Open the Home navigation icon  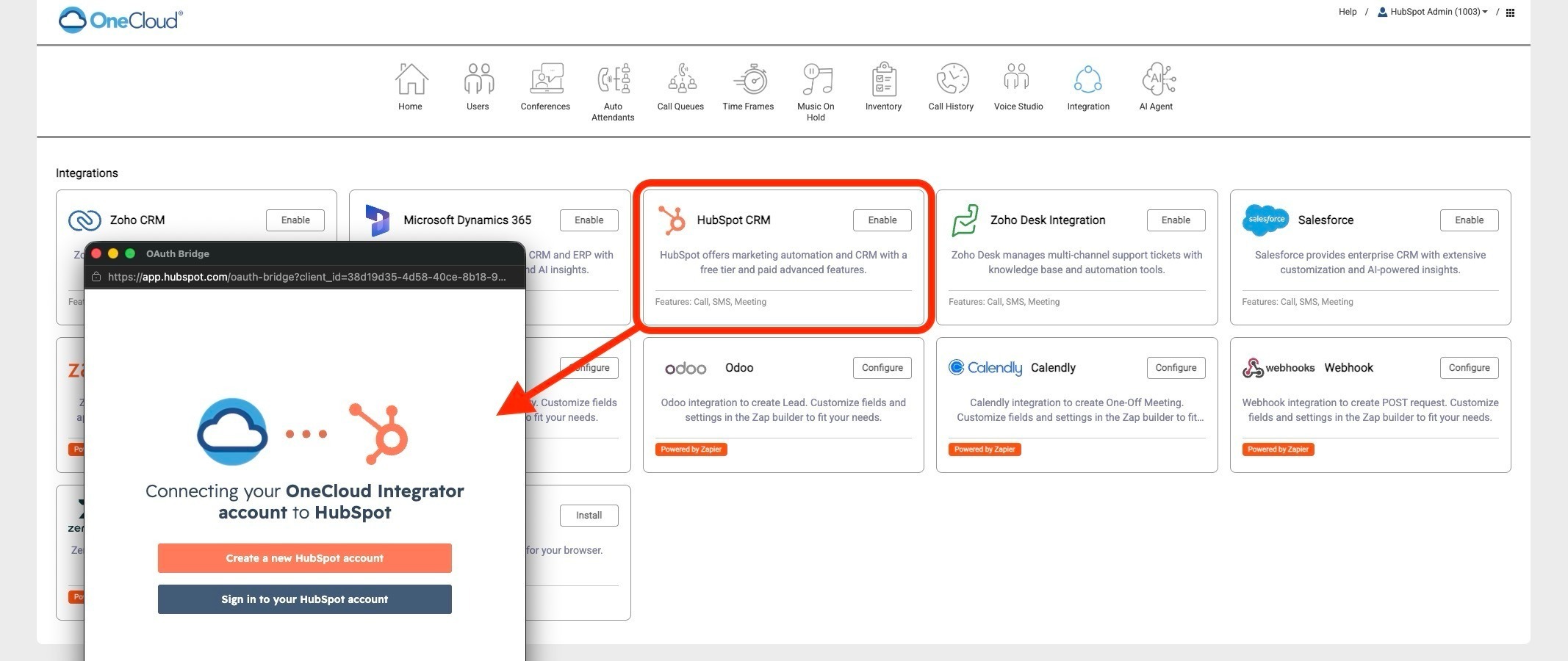pyautogui.click(x=411, y=79)
